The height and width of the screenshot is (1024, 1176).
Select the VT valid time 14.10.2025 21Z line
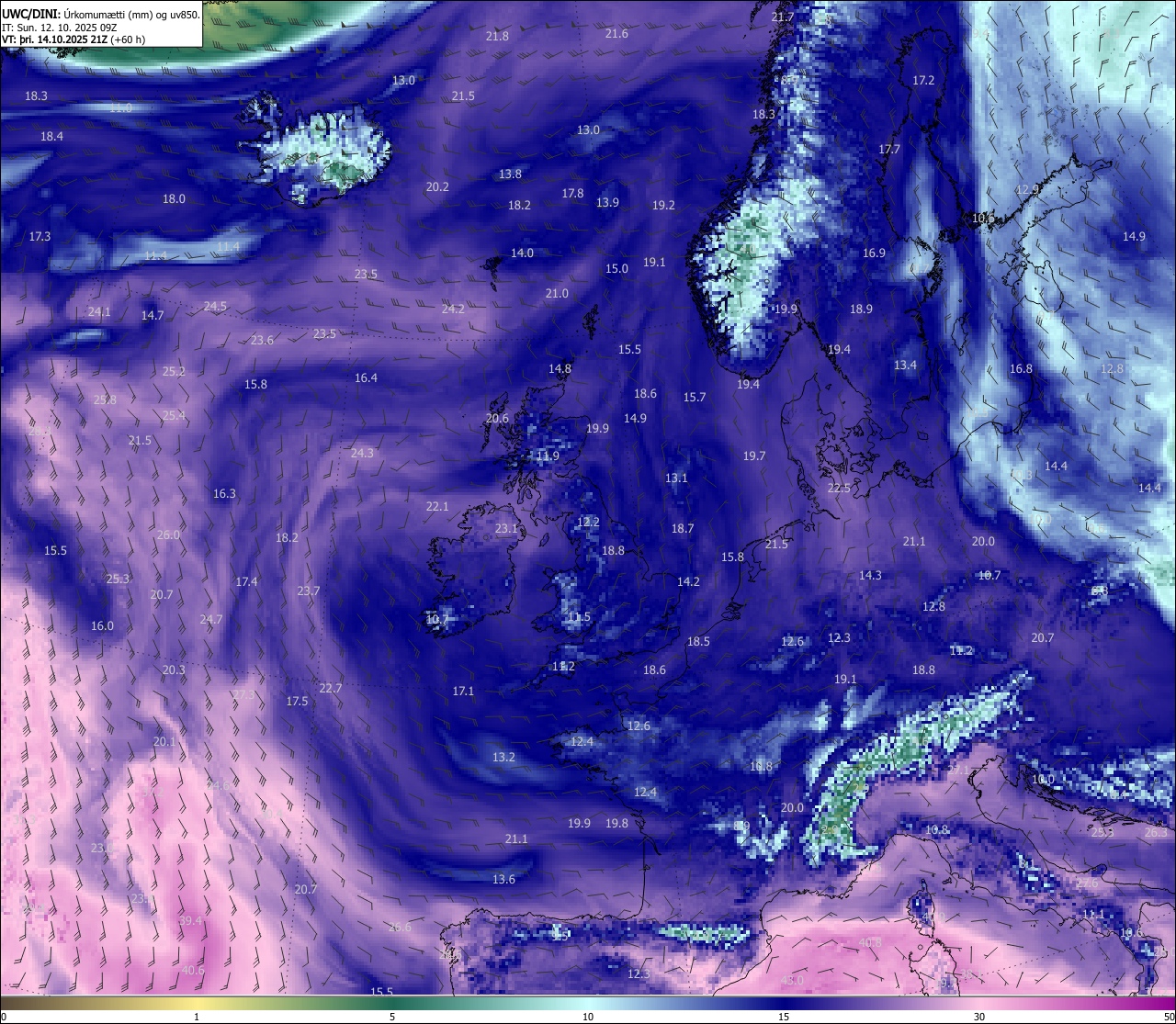click(73, 39)
